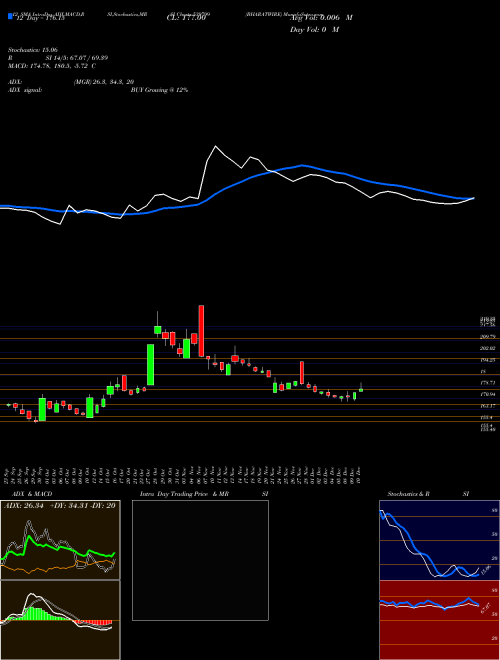Open the blue Stochastics chart panel
This screenshot has height=660, width=500.
(439, 540)
